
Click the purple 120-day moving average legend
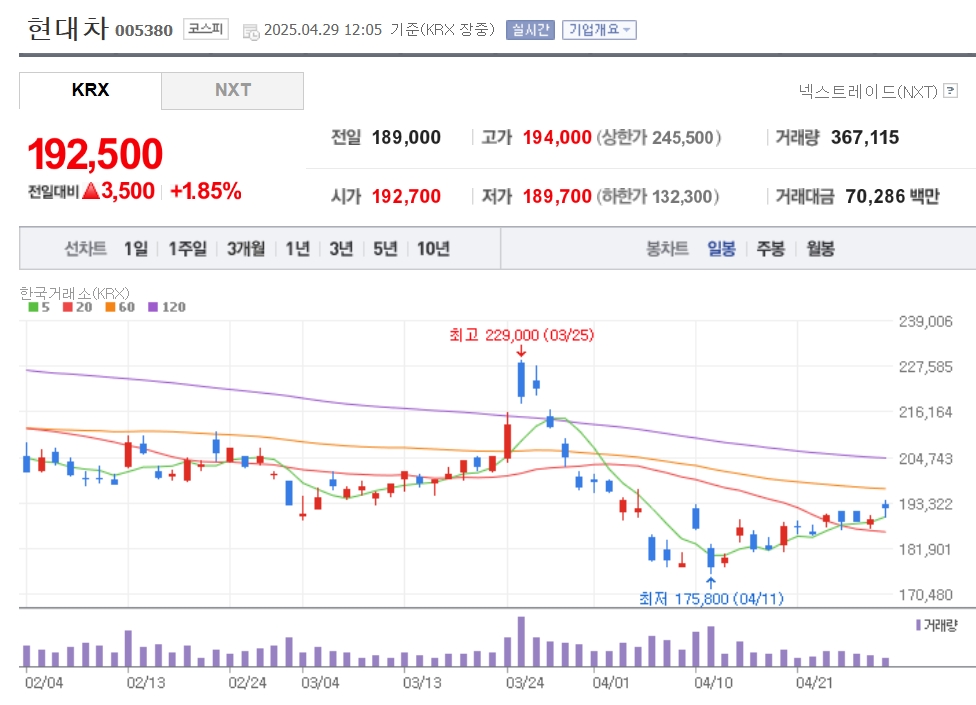(167, 307)
